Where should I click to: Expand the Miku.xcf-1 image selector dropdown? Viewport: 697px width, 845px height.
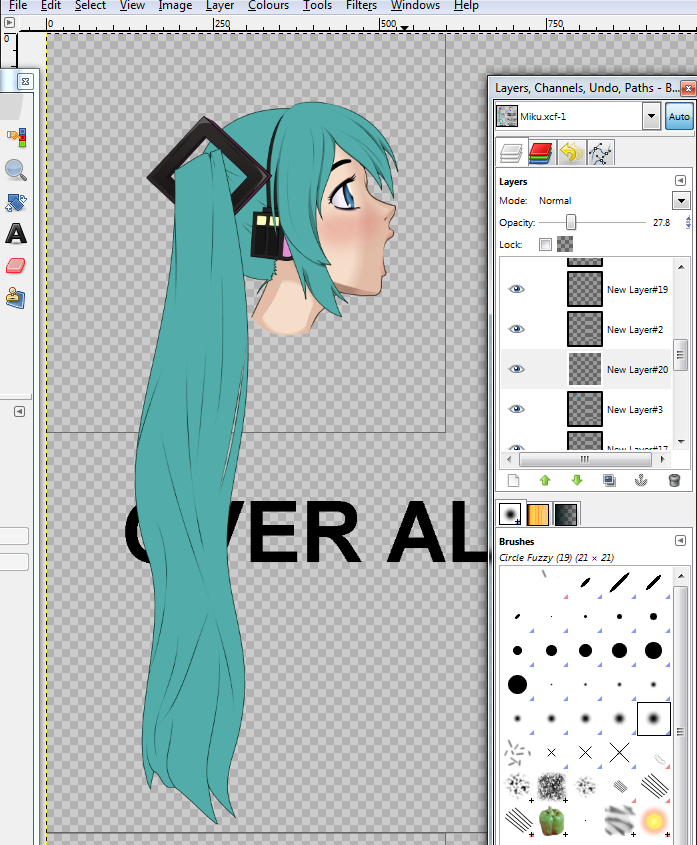[x=651, y=116]
